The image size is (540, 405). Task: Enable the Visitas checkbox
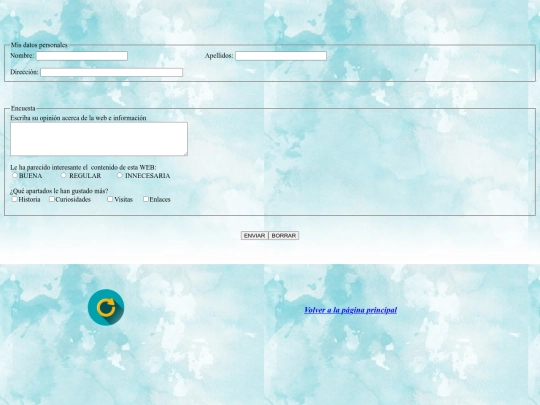pyautogui.click(x=110, y=199)
